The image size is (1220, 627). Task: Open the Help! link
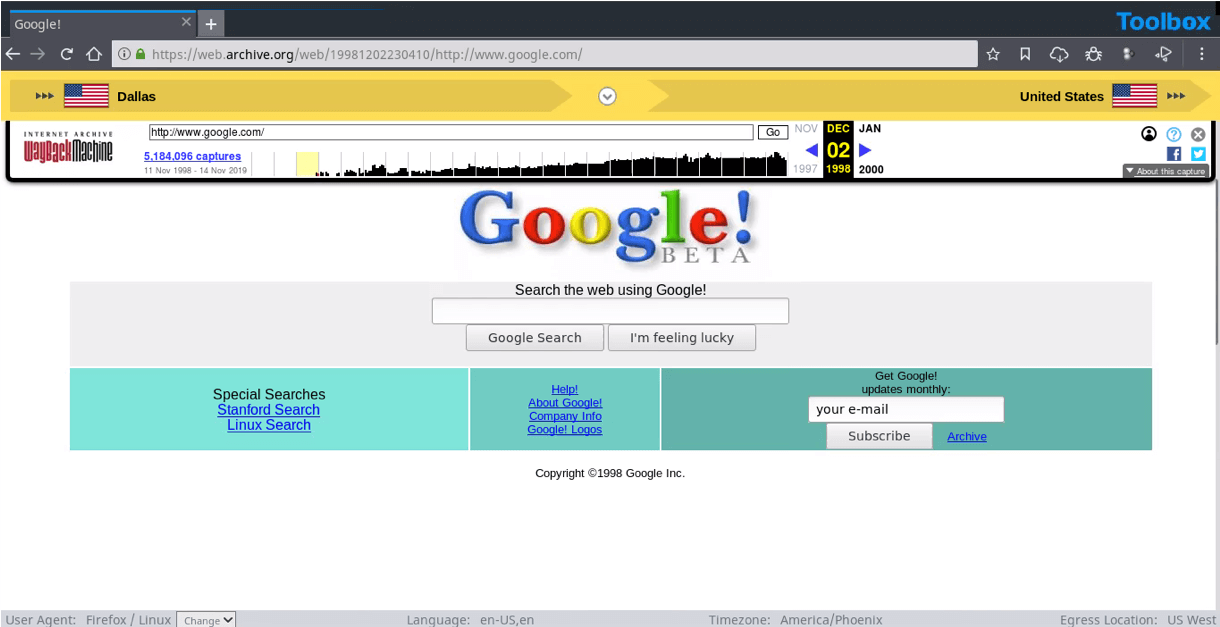point(565,390)
